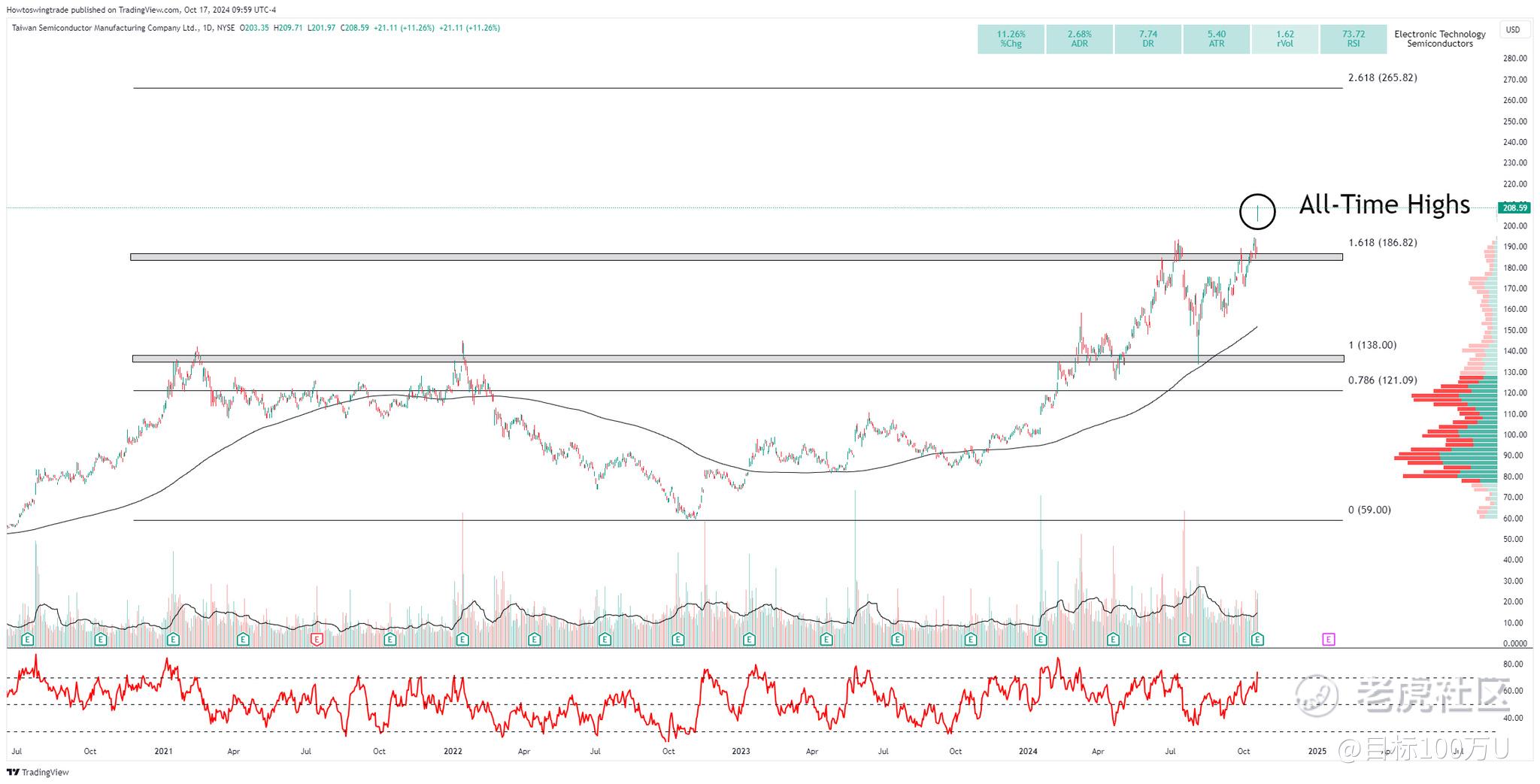Select the 2024 label on time axis

click(x=1029, y=751)
